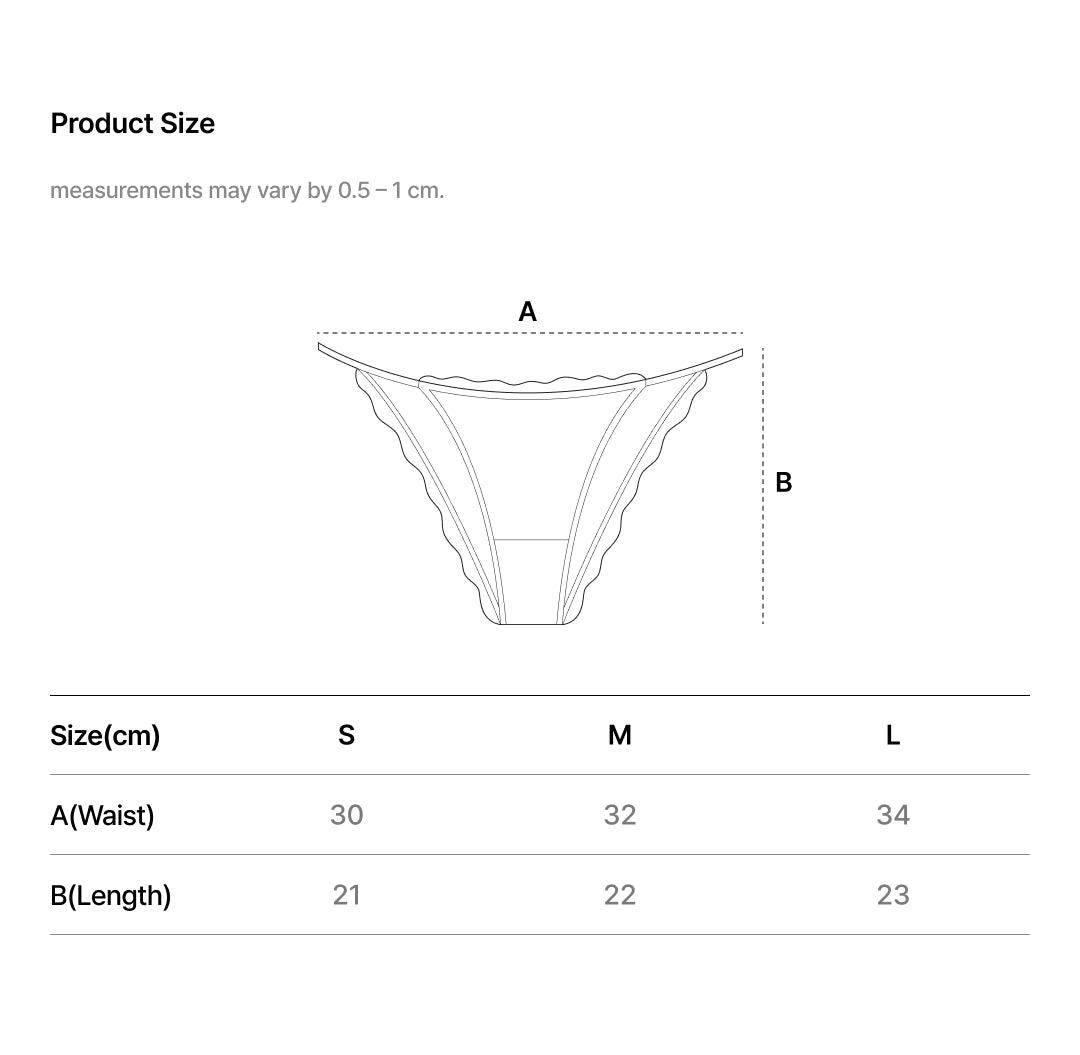Click the length value 23 for size L

(x=893, y=895)
